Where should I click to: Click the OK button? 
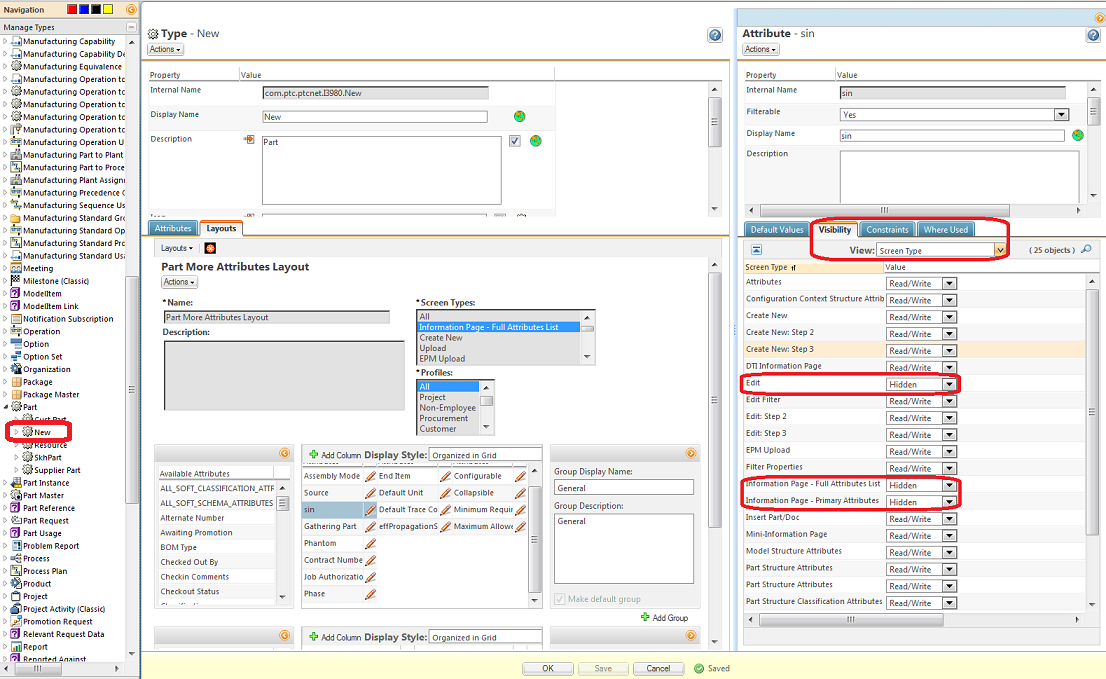[x=548, y=668]
